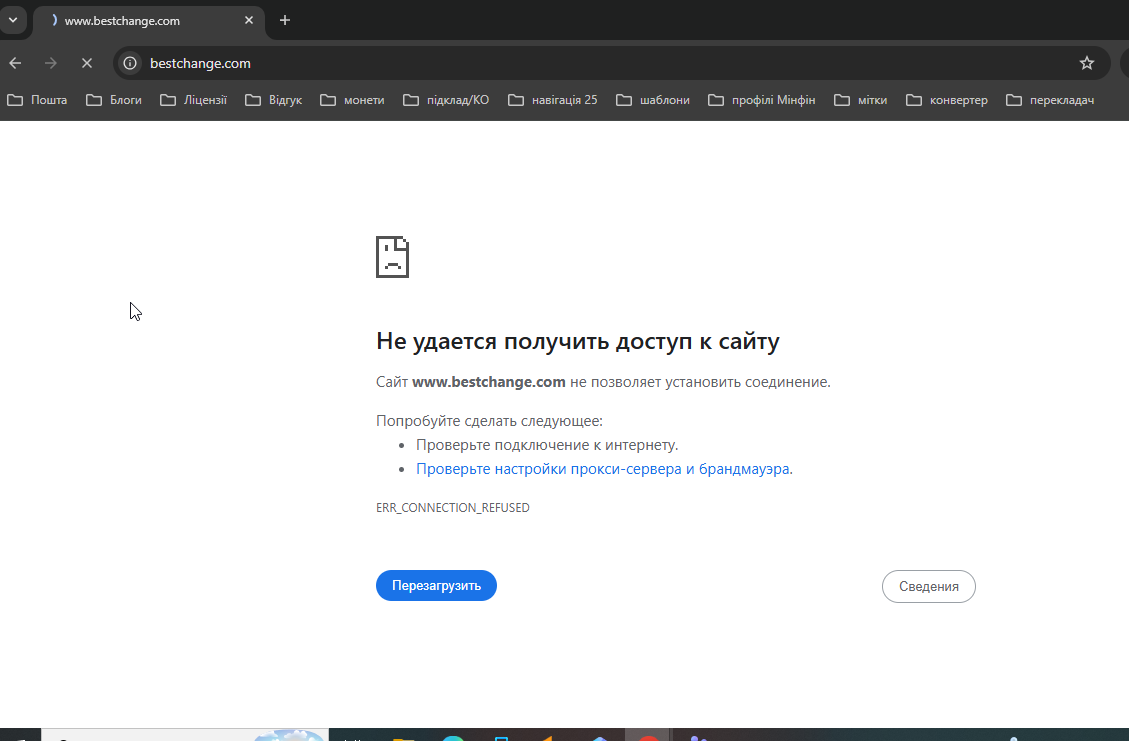Open the профілі Мінфін bookmarks folder

(x=762, y=100)
